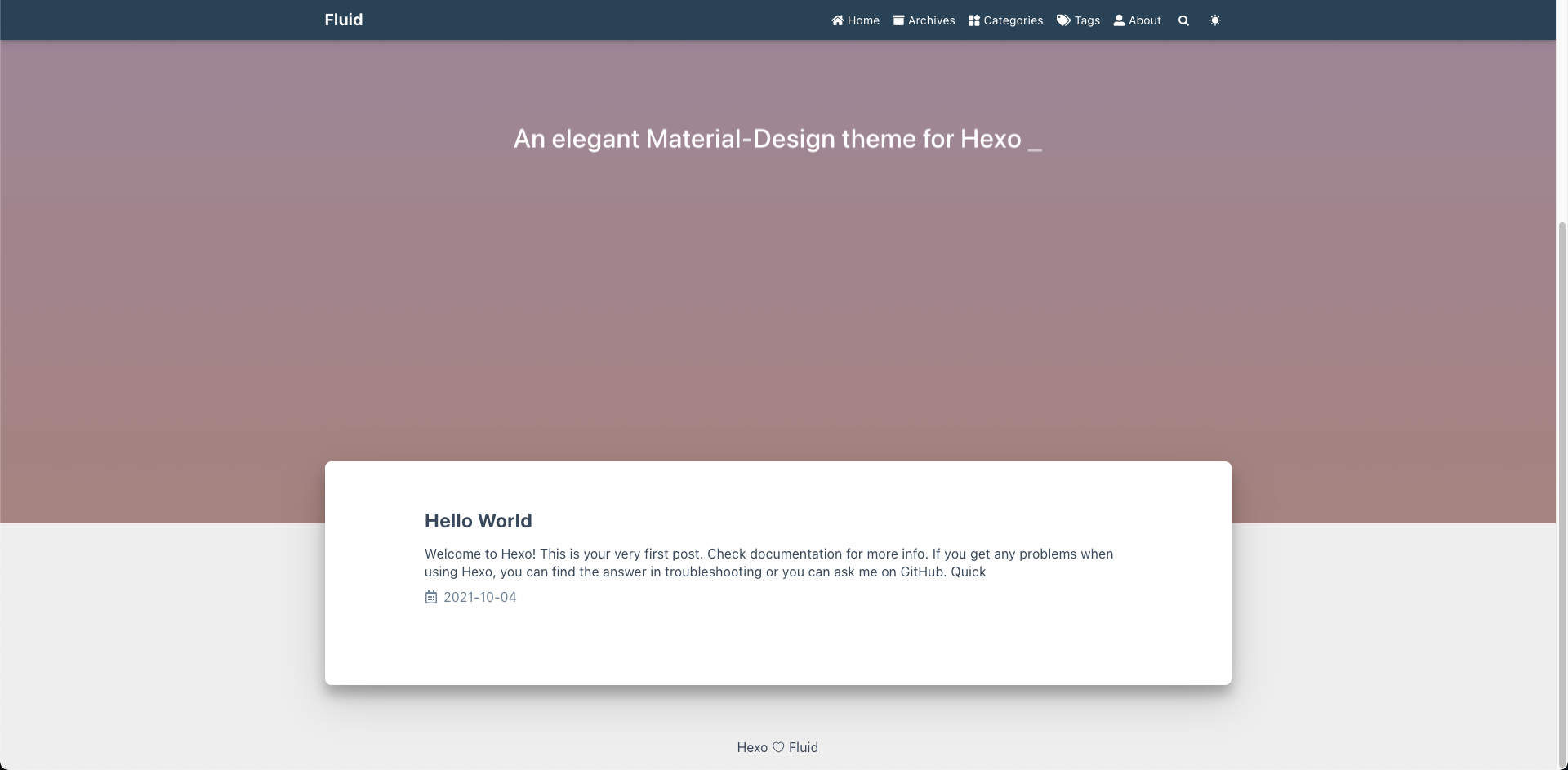Click the Hello World post excerpt
The height and width of the screenshot is (770, 1568).
768,563
